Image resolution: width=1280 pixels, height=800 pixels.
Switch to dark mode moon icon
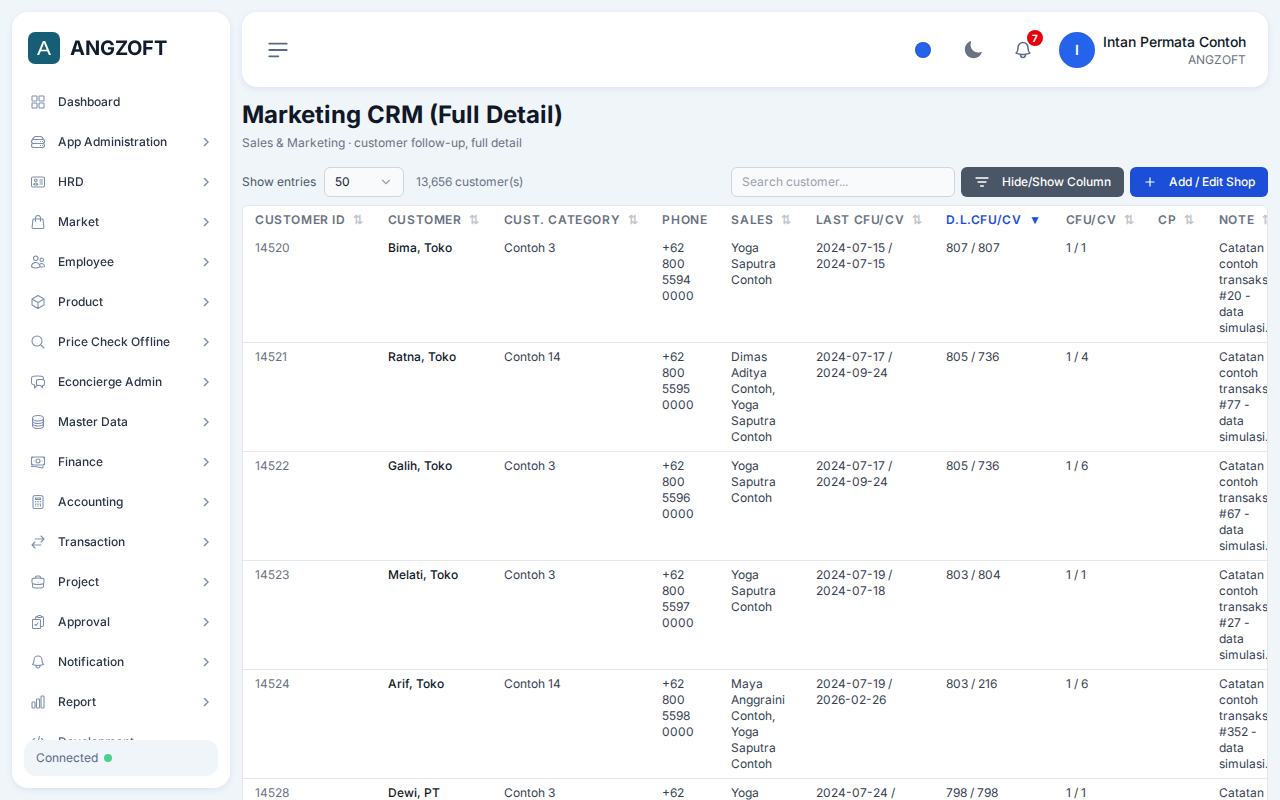pos(973,50)
